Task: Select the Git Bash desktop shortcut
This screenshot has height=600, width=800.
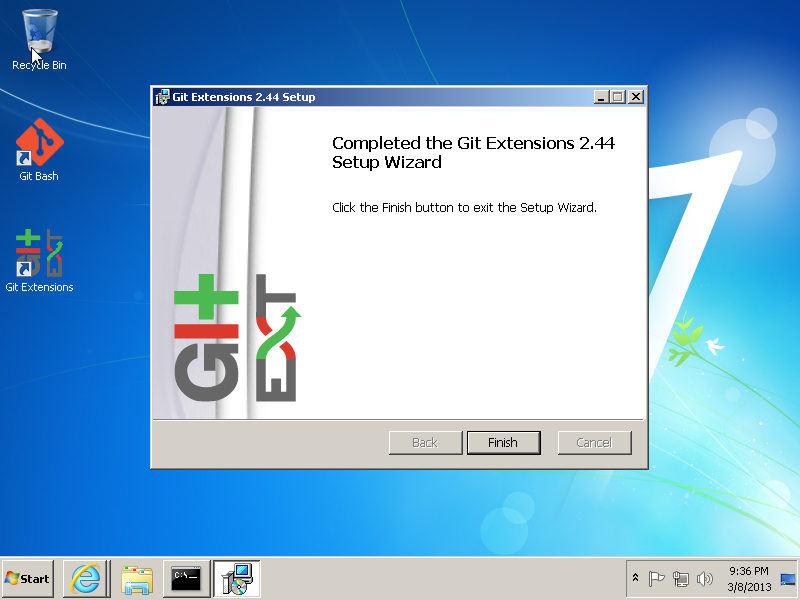Action: coord(39,150)
